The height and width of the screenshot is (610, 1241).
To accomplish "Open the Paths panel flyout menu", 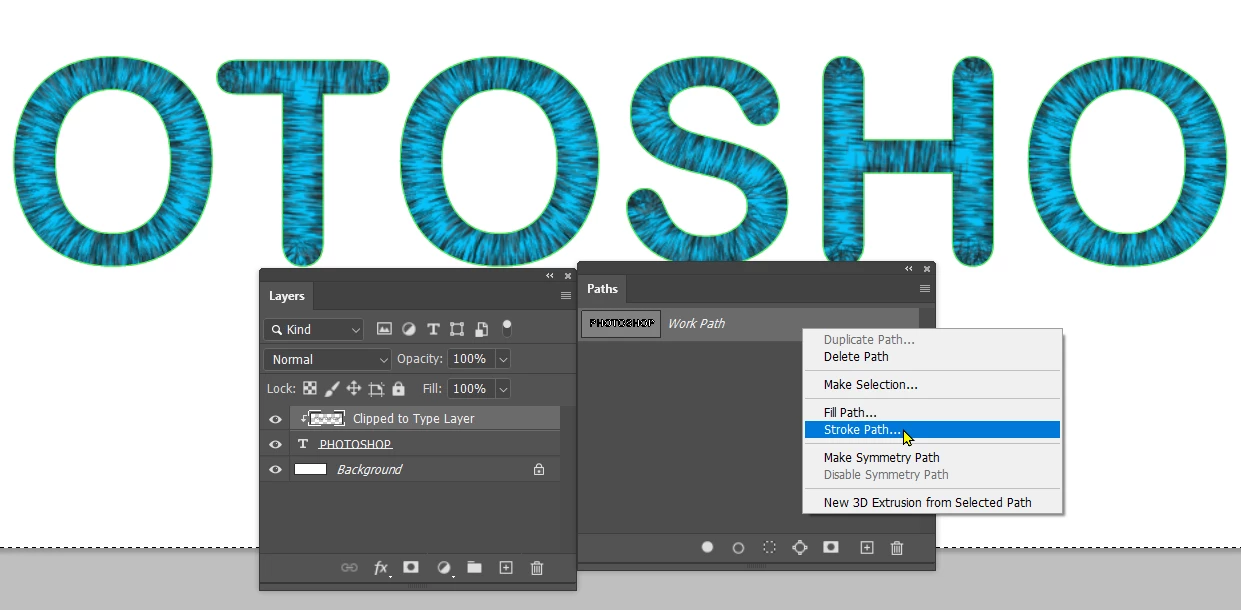I will (925, 289).
